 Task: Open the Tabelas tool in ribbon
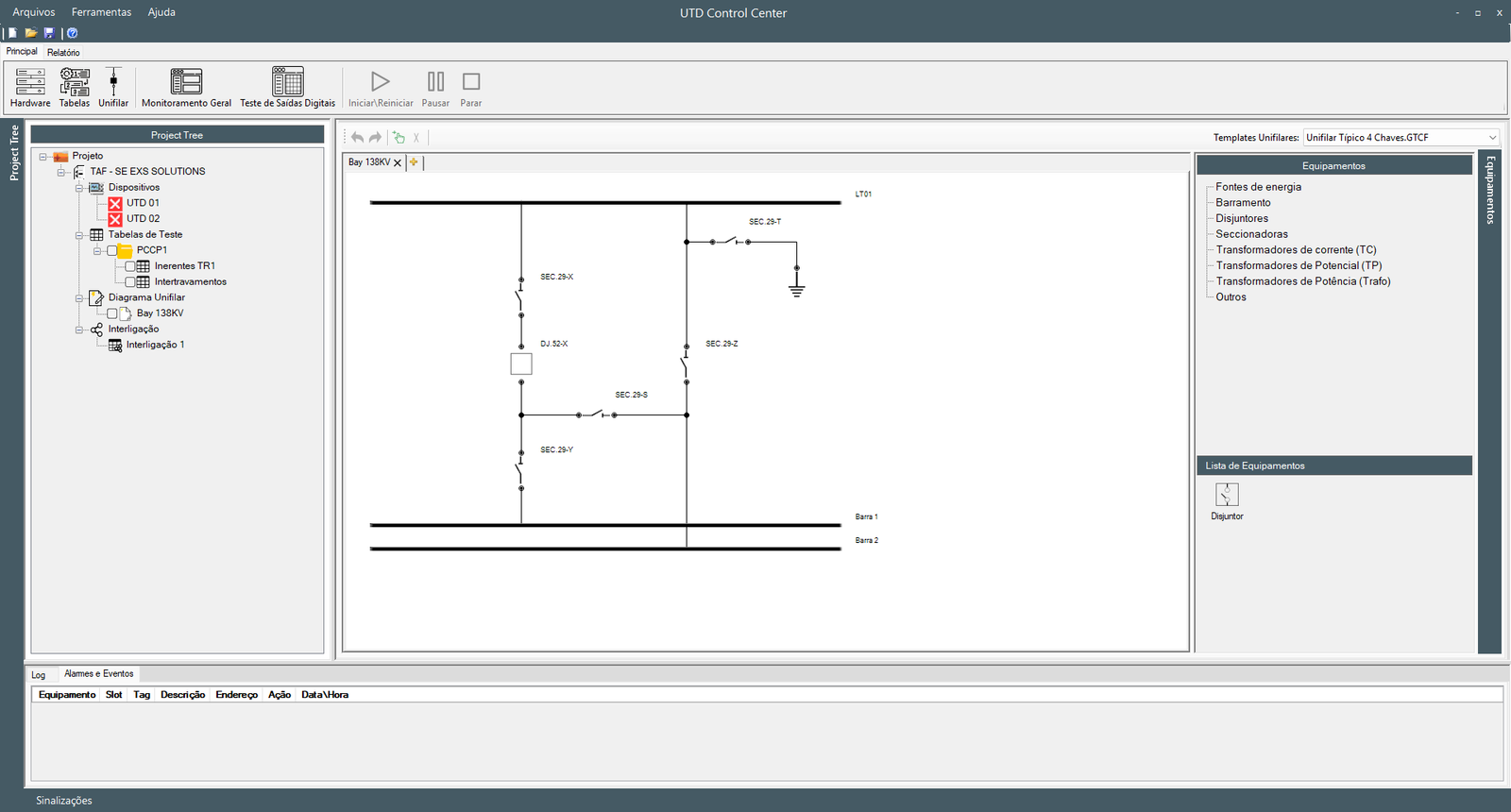tap(75, 88)
